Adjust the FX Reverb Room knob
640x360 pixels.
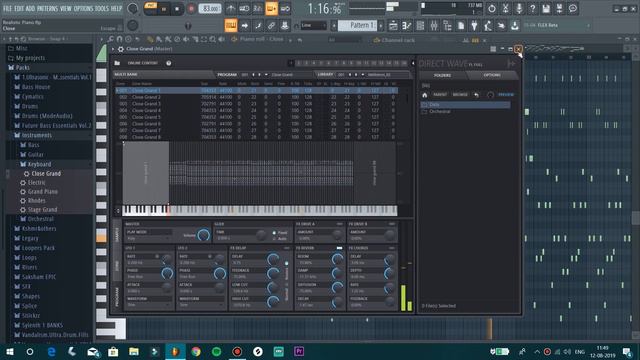[337, 259]
